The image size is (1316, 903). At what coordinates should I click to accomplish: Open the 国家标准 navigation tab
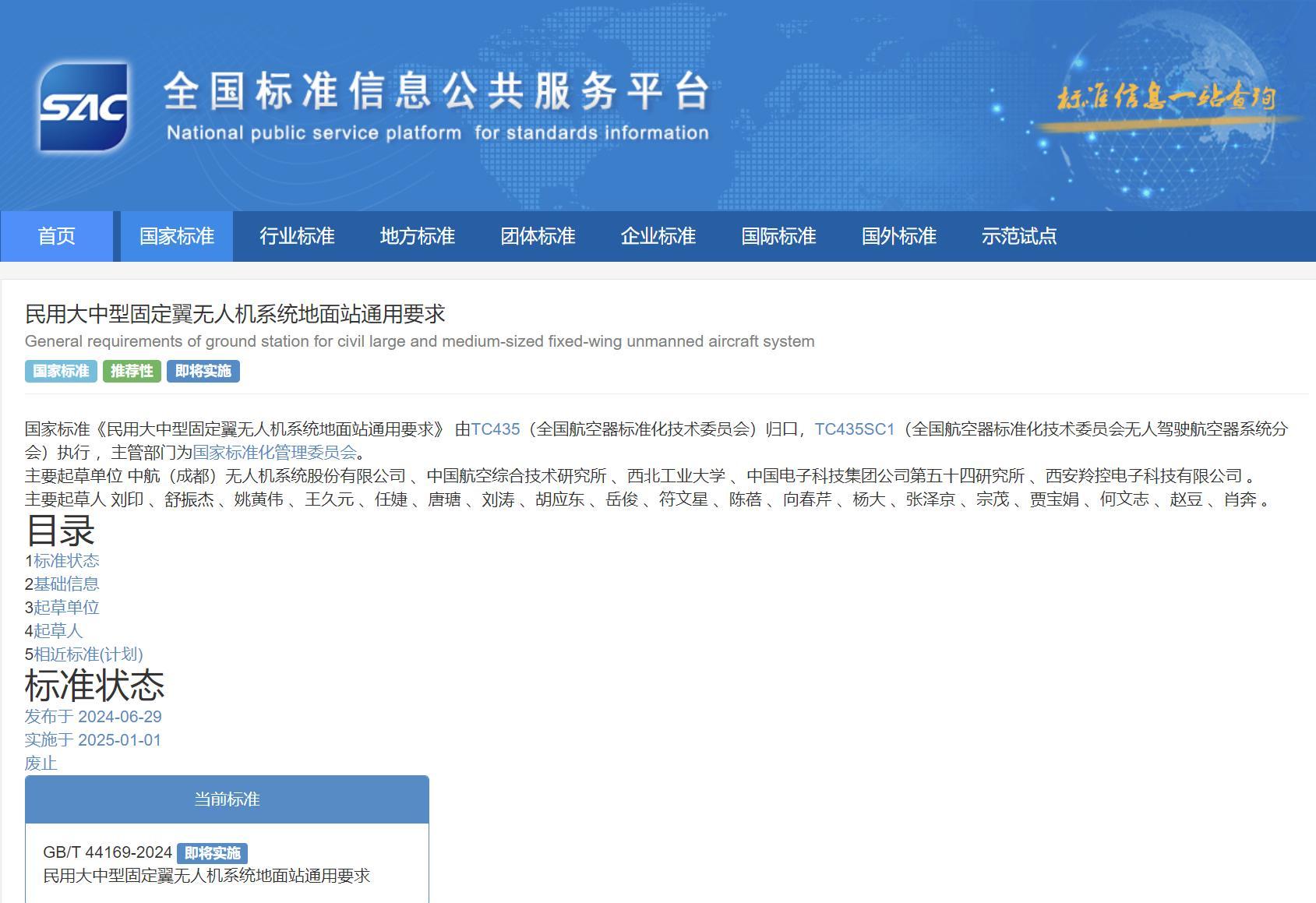click(x=177, y=236)
